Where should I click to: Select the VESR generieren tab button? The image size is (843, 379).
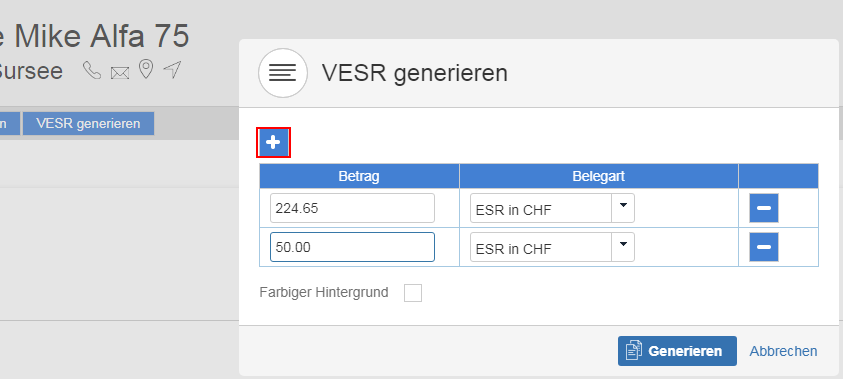(88, 124)
